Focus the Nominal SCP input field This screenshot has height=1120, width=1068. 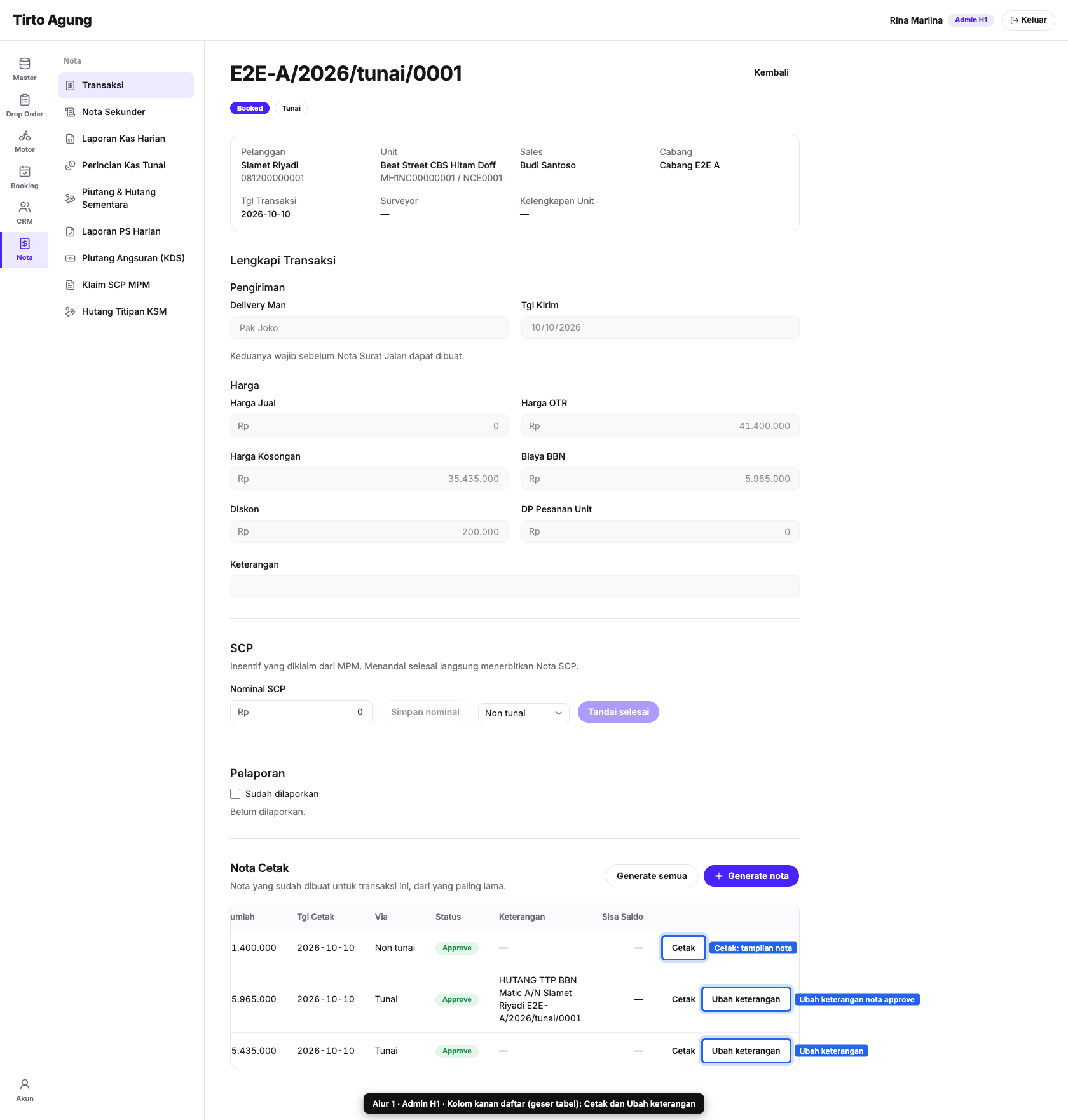tap(301, 712)
